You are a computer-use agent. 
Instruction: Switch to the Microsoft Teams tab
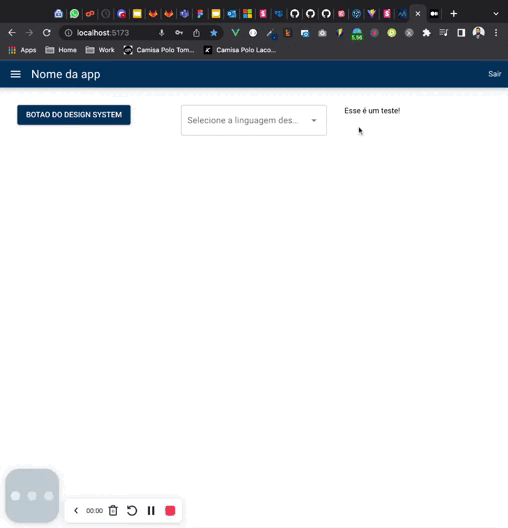click(184, 14)
